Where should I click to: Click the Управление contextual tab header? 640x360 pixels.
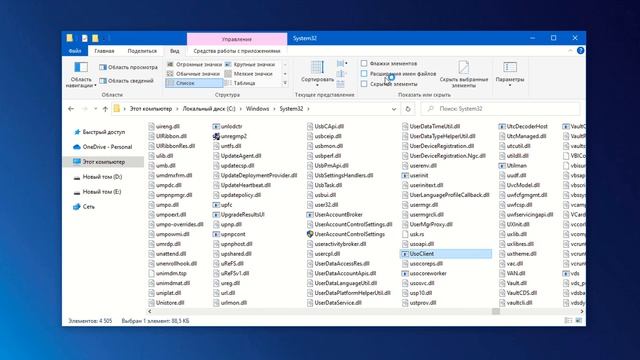click(237, 39)
